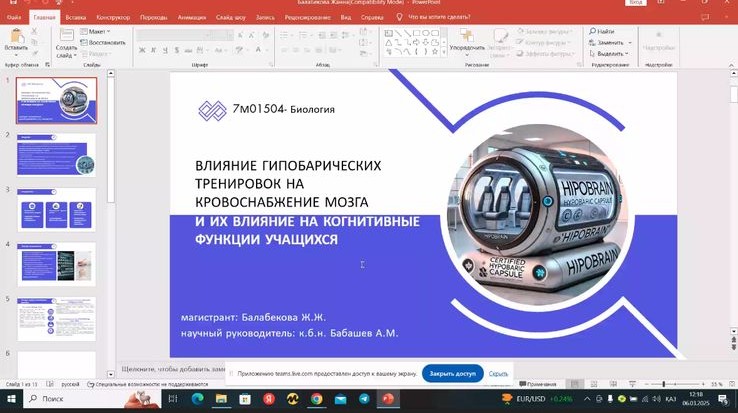
Task: Click the Create Slide icon
Action: click(66, 36)
